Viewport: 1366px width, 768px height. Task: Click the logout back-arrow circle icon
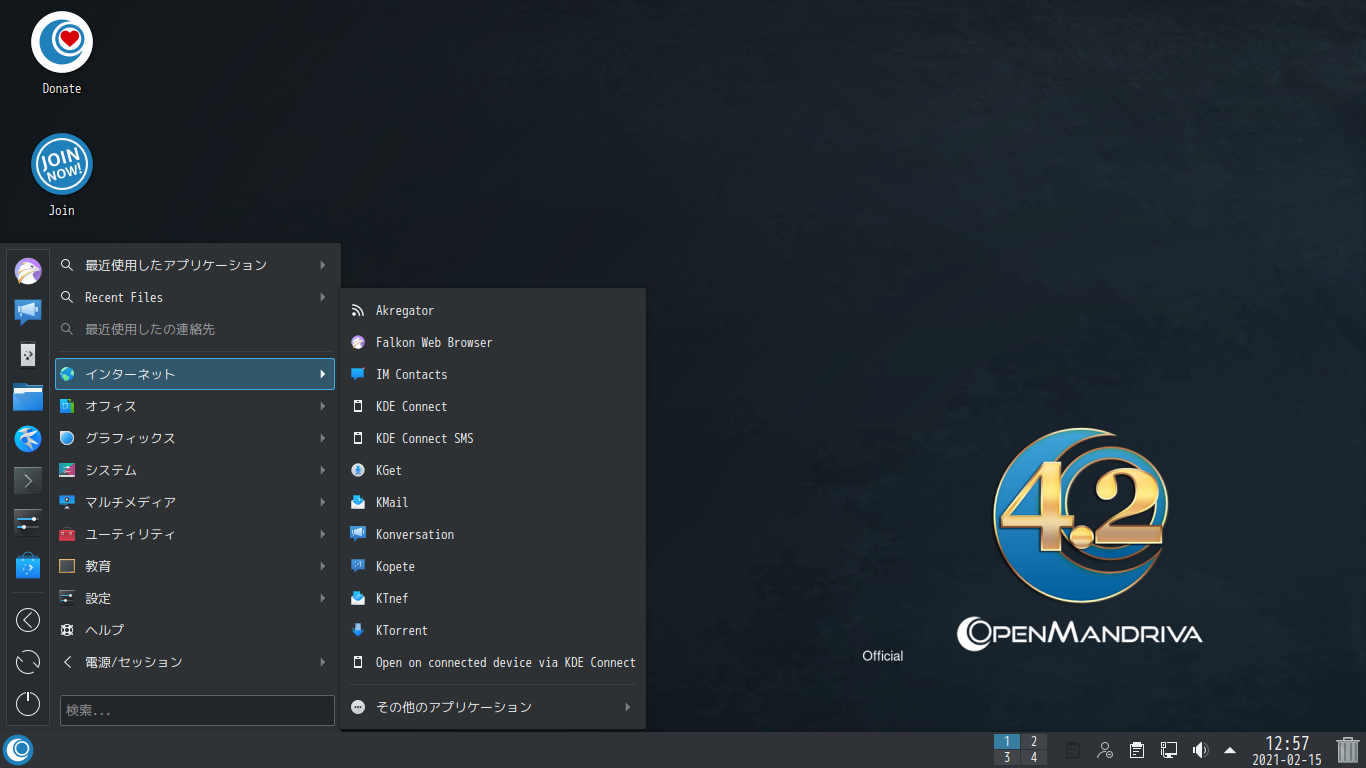coord(28,620)
